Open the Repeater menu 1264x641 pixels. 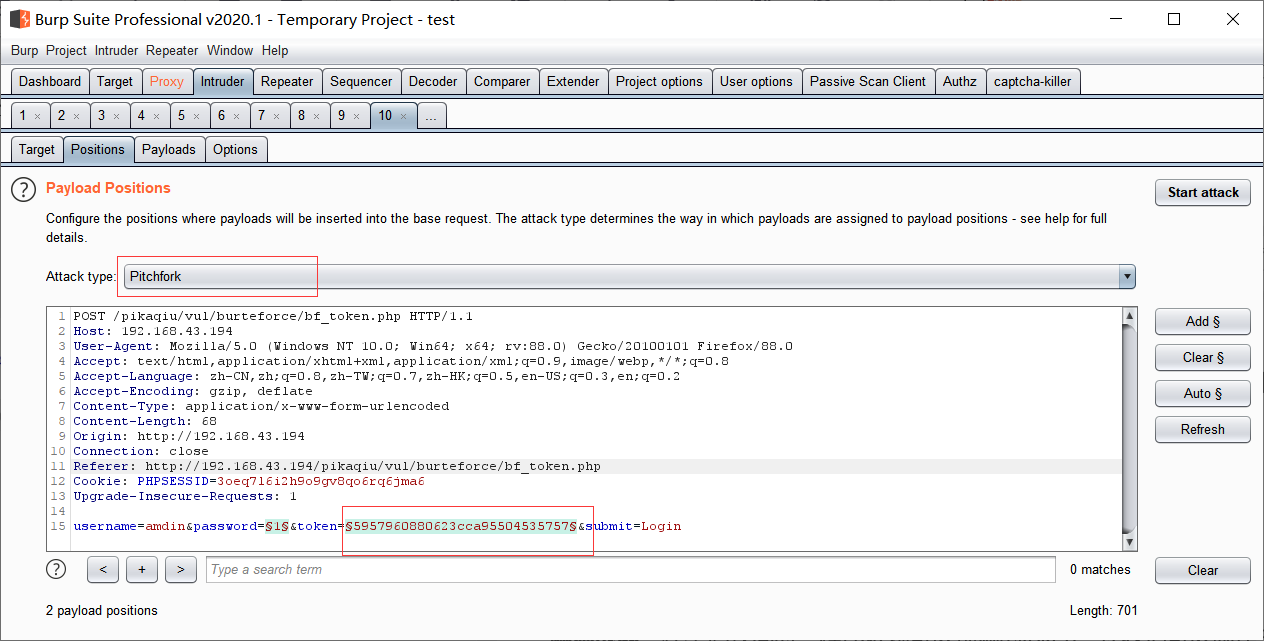[x=172, y=50]
